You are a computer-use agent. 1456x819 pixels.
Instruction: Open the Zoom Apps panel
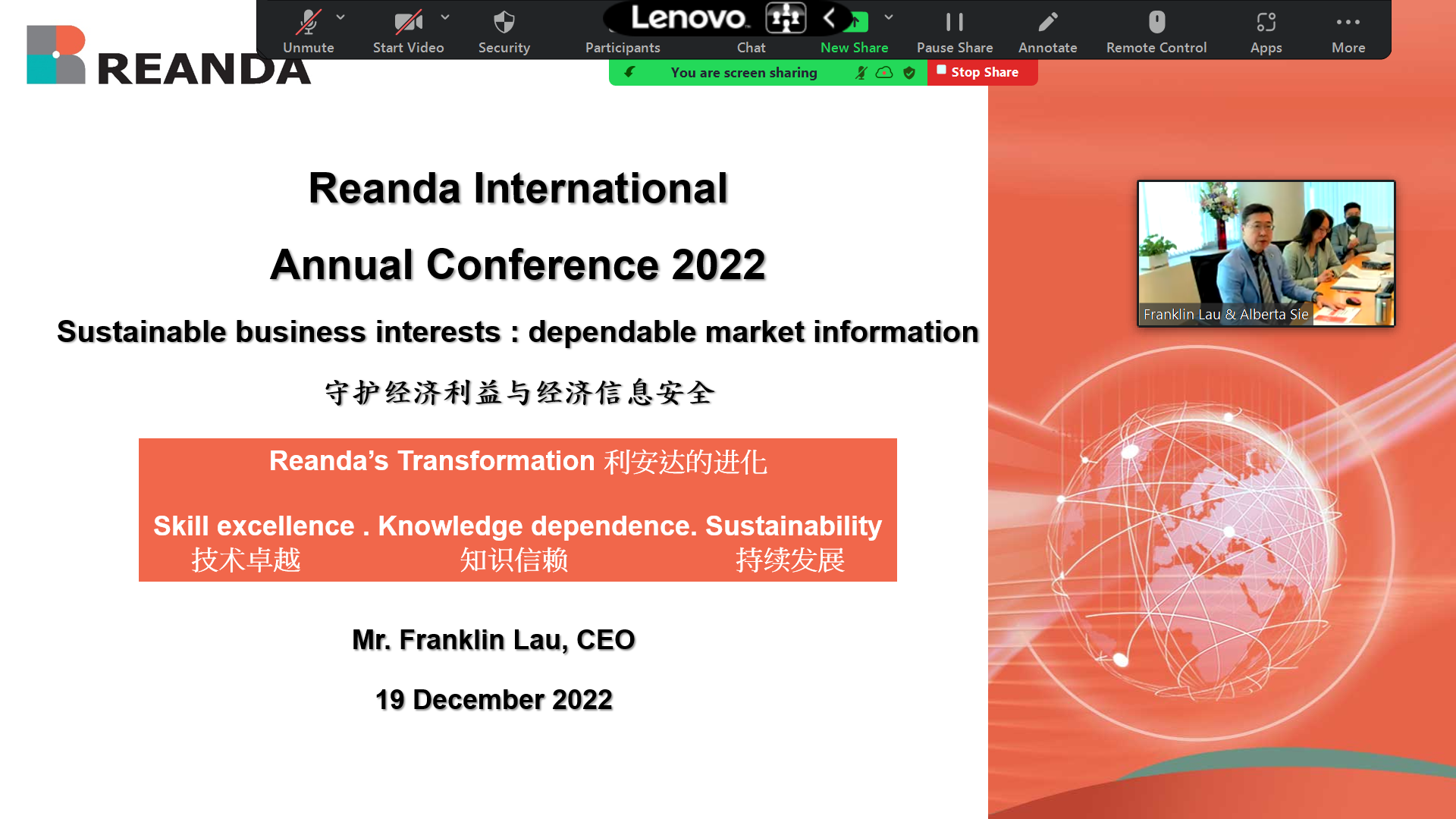1266,32
